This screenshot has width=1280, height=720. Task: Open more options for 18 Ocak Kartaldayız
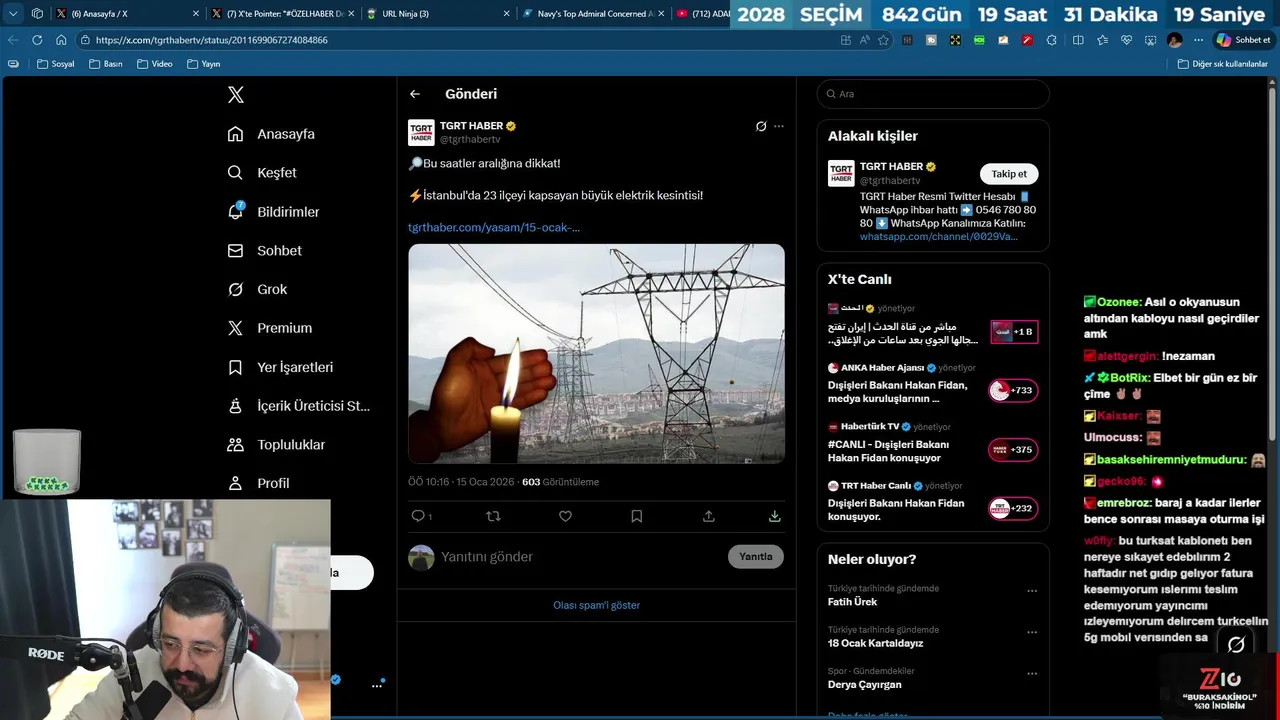(1032, 632)
